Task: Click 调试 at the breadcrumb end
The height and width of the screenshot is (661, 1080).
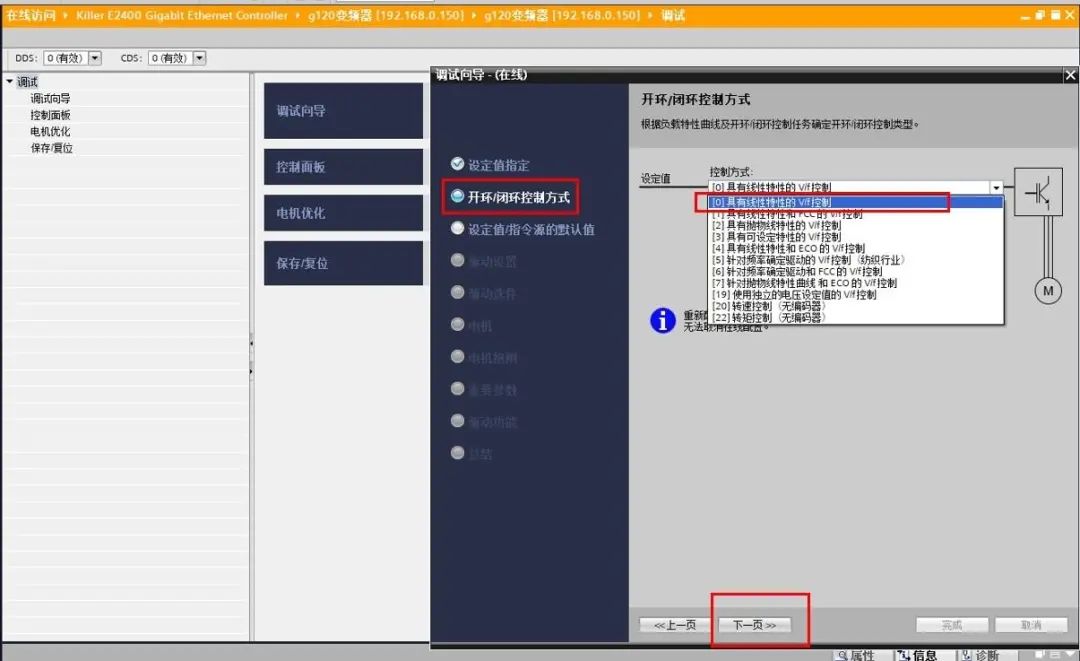Action: [673, 15]
